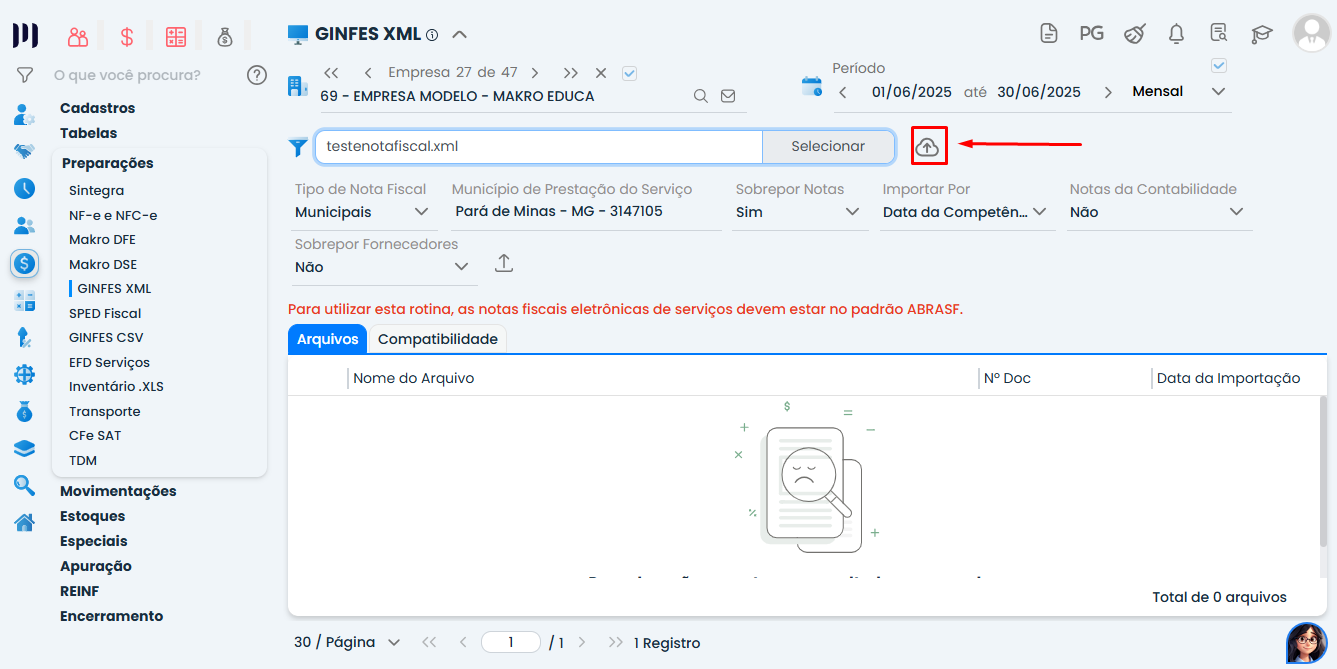This screenshot has width=1337, height=669.
Task: Go to next company arrow
Action: pyautogui.click(x=535, y=73)
